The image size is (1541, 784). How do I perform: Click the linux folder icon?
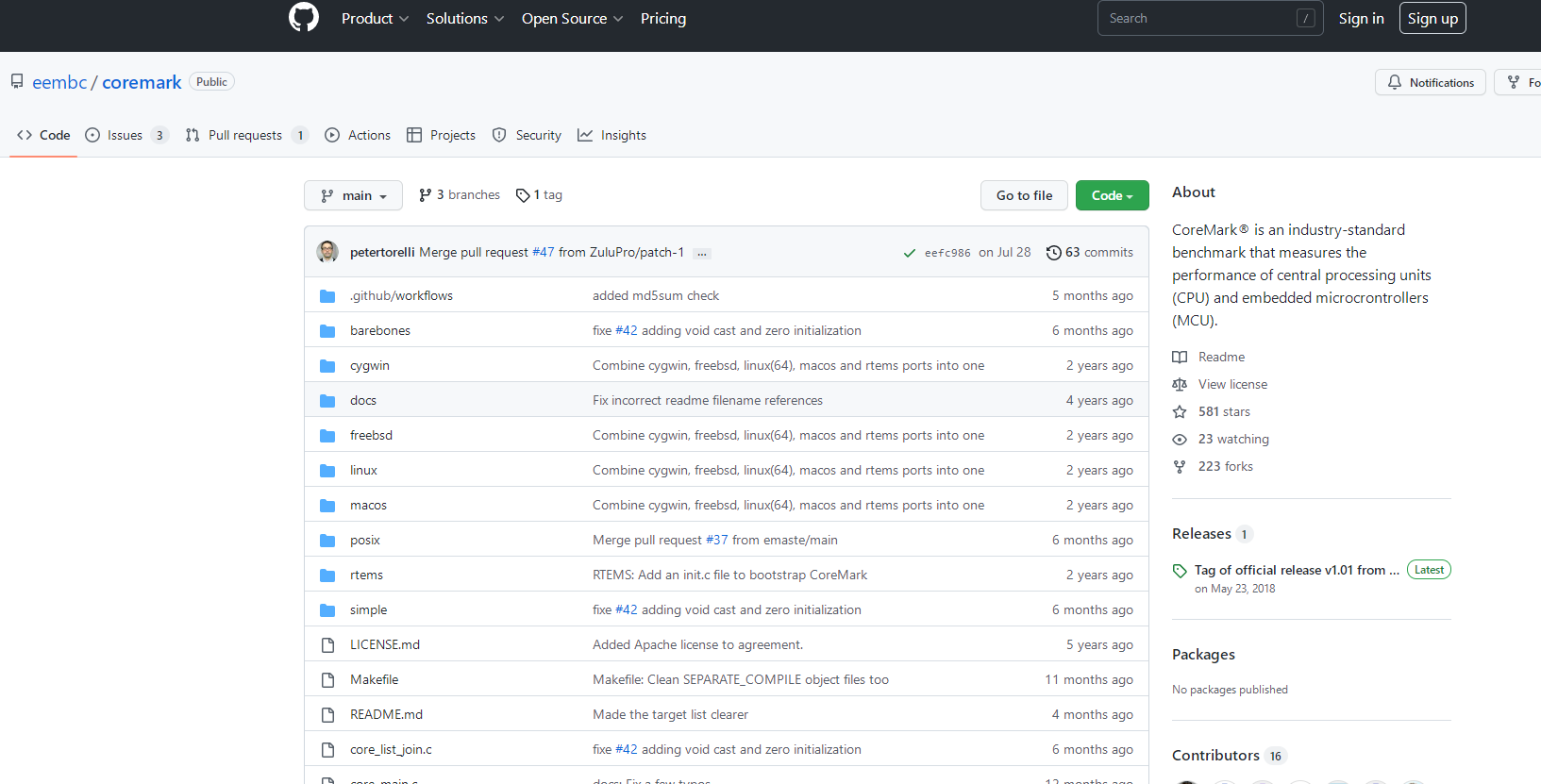[327, 471]
